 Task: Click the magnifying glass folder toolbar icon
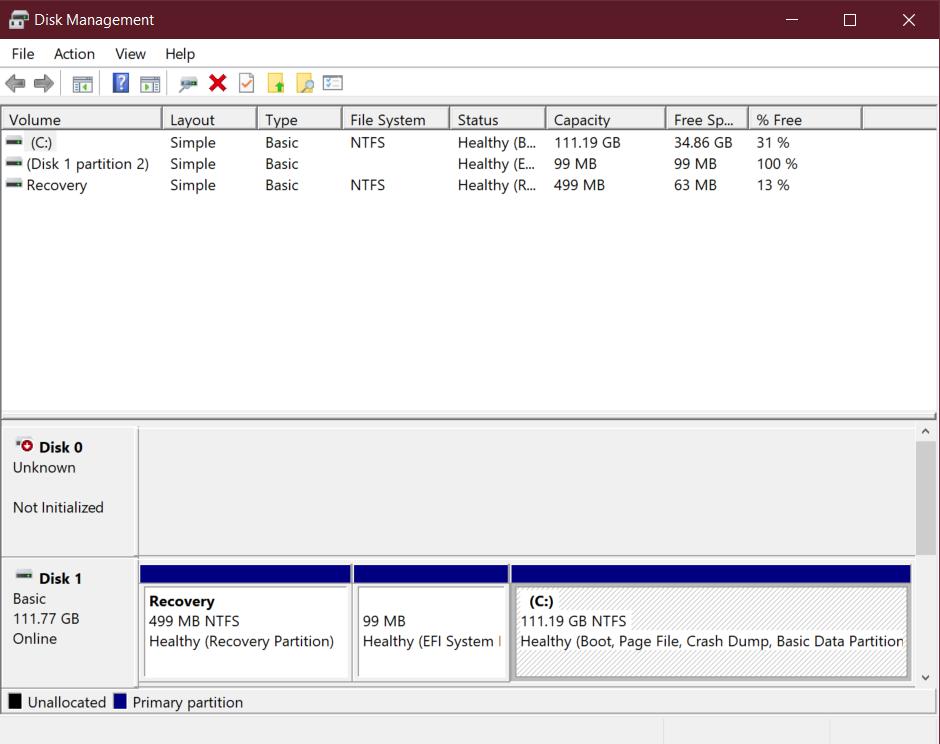[304, 84]
